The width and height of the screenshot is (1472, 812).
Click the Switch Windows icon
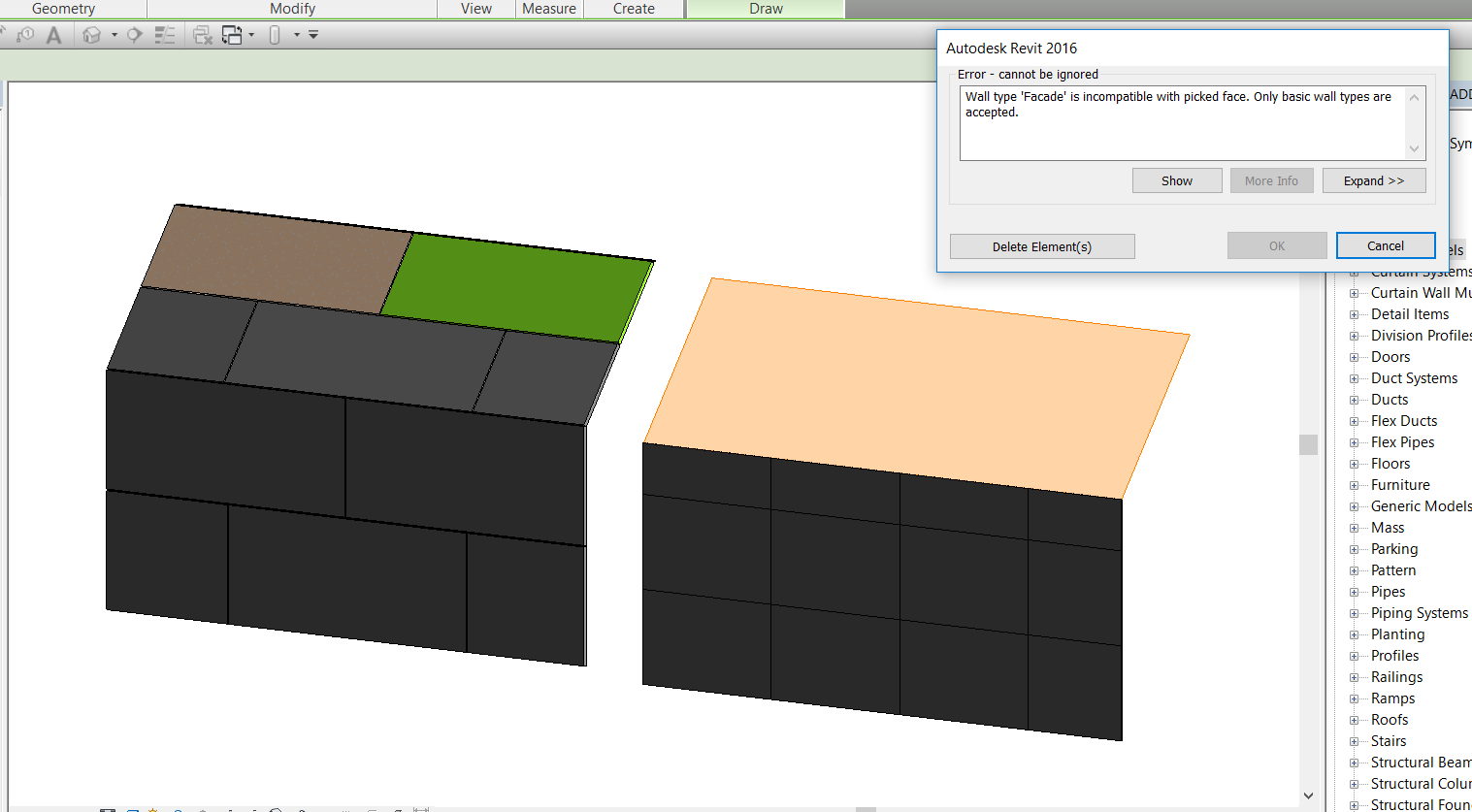coord(232,35)
